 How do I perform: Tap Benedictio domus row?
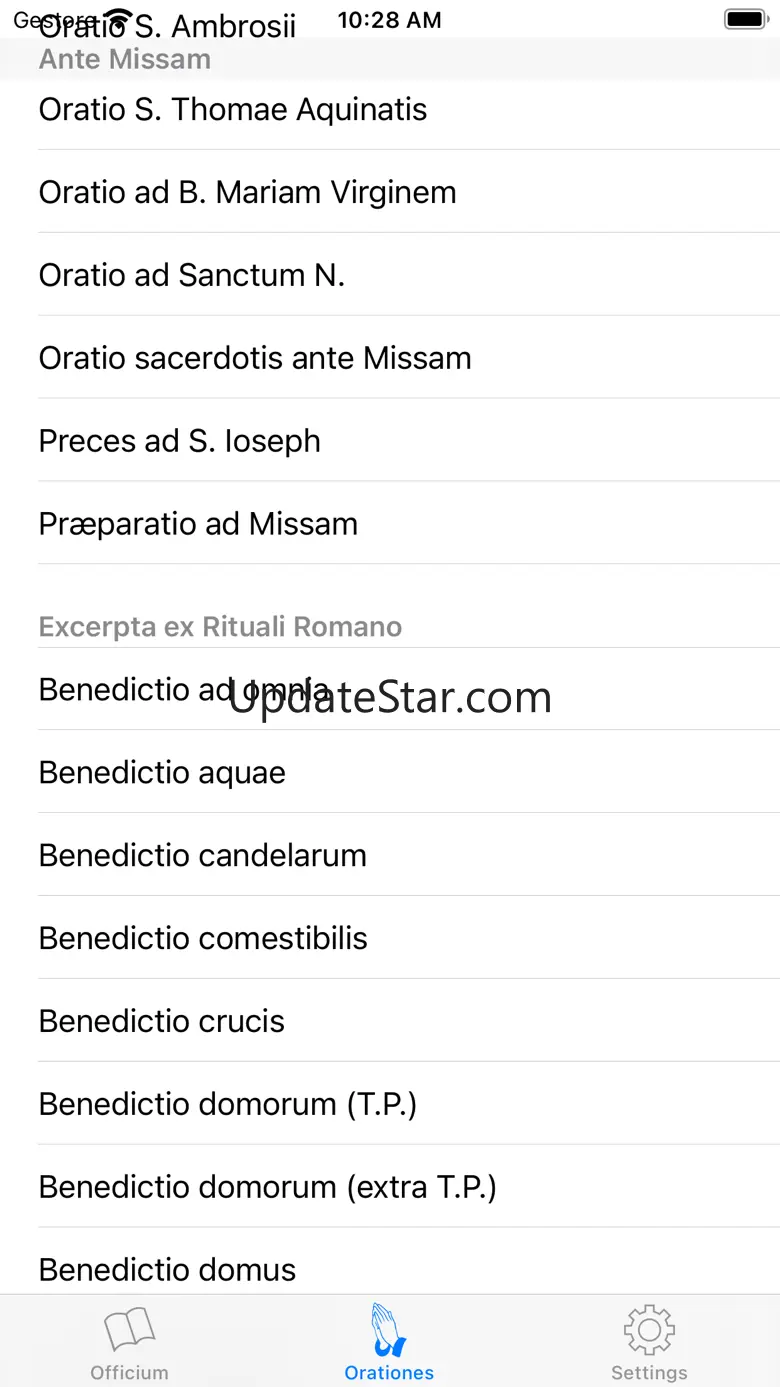coord(168,1270)
